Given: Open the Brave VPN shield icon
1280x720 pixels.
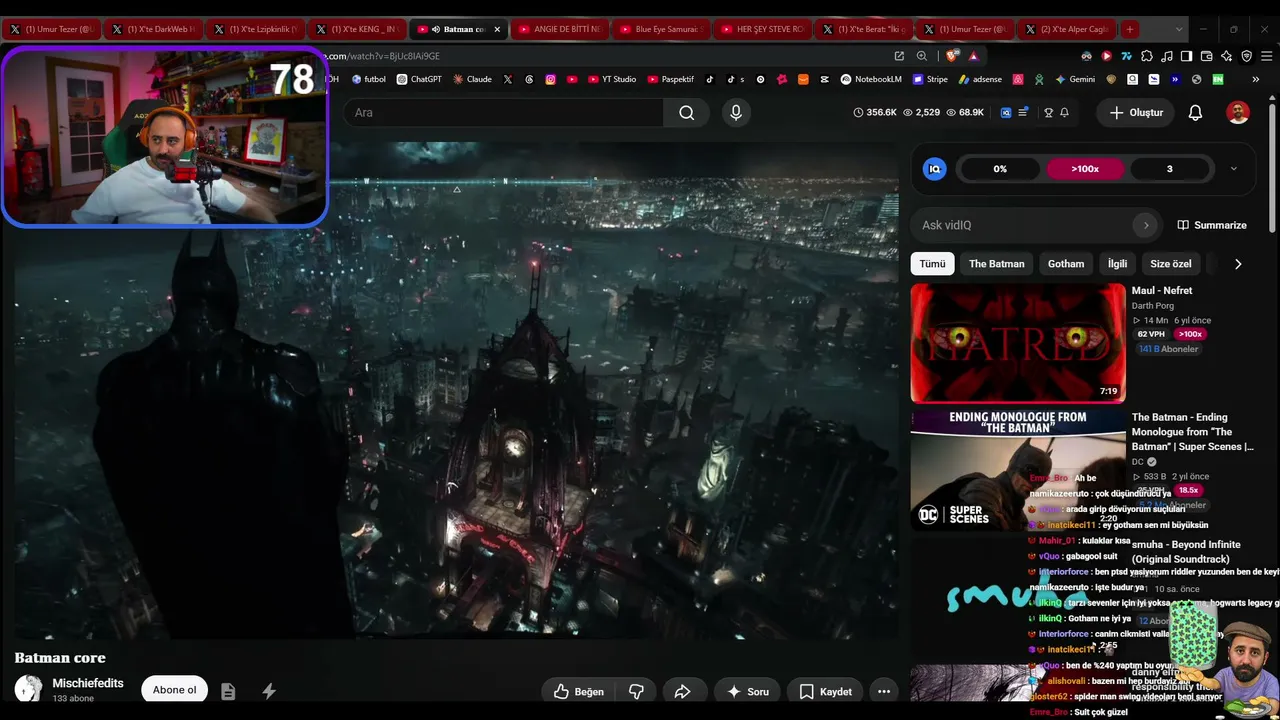Looking at the screenshot, I should tap(1246, 56).
